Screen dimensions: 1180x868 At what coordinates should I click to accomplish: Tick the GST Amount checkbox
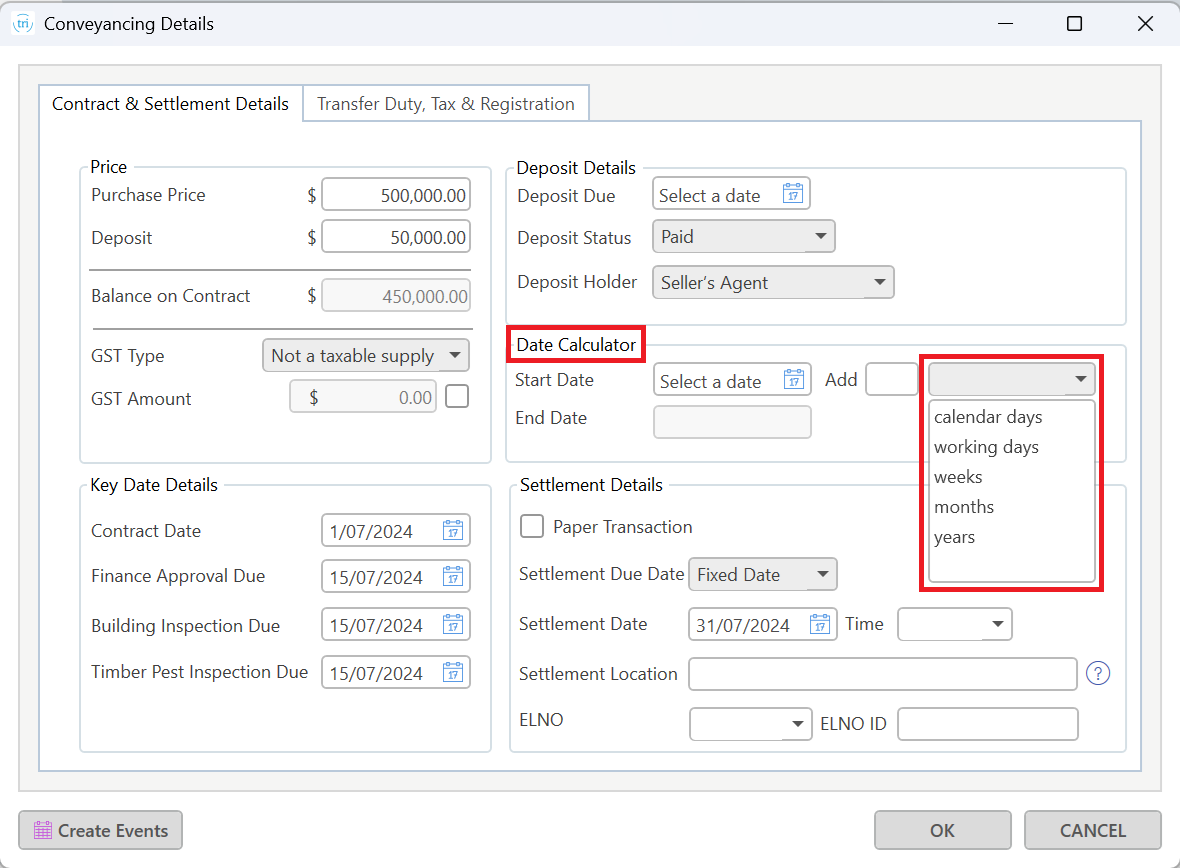457,397
